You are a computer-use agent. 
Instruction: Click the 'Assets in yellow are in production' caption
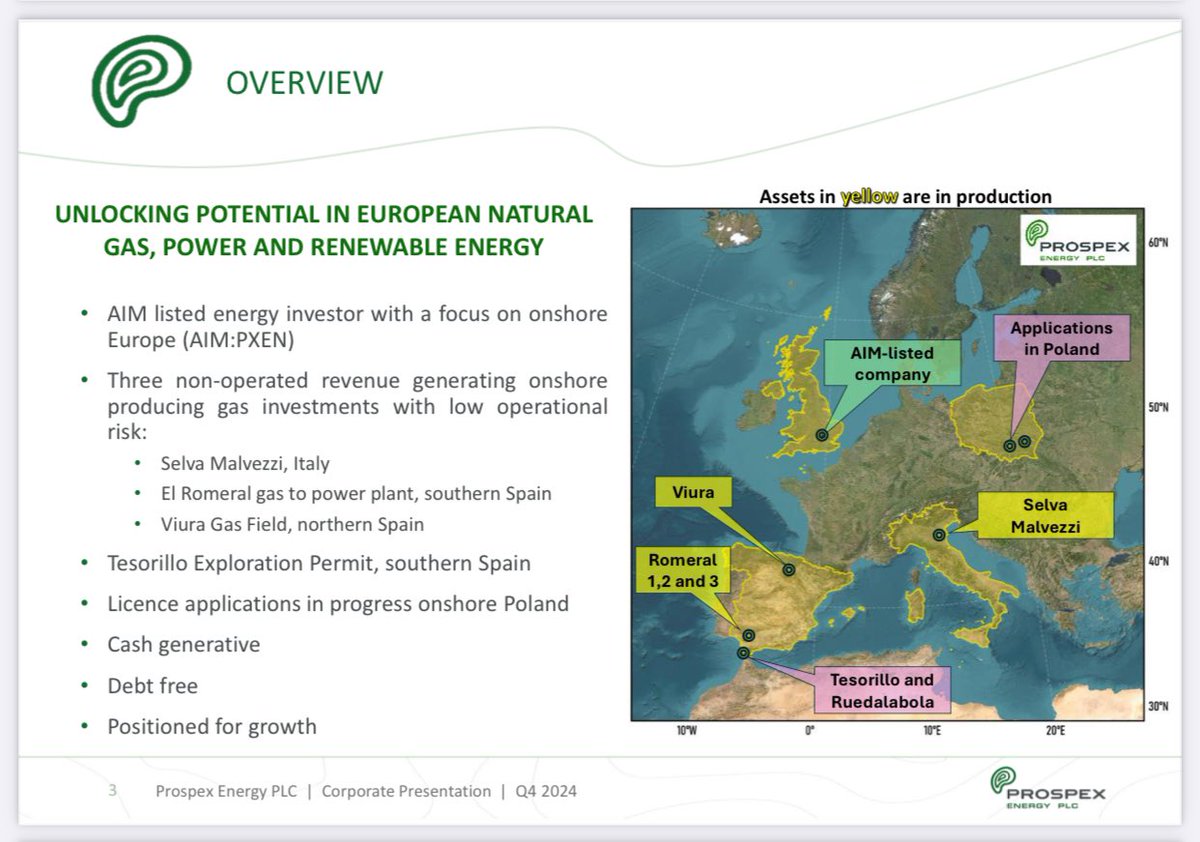point(905,197)
